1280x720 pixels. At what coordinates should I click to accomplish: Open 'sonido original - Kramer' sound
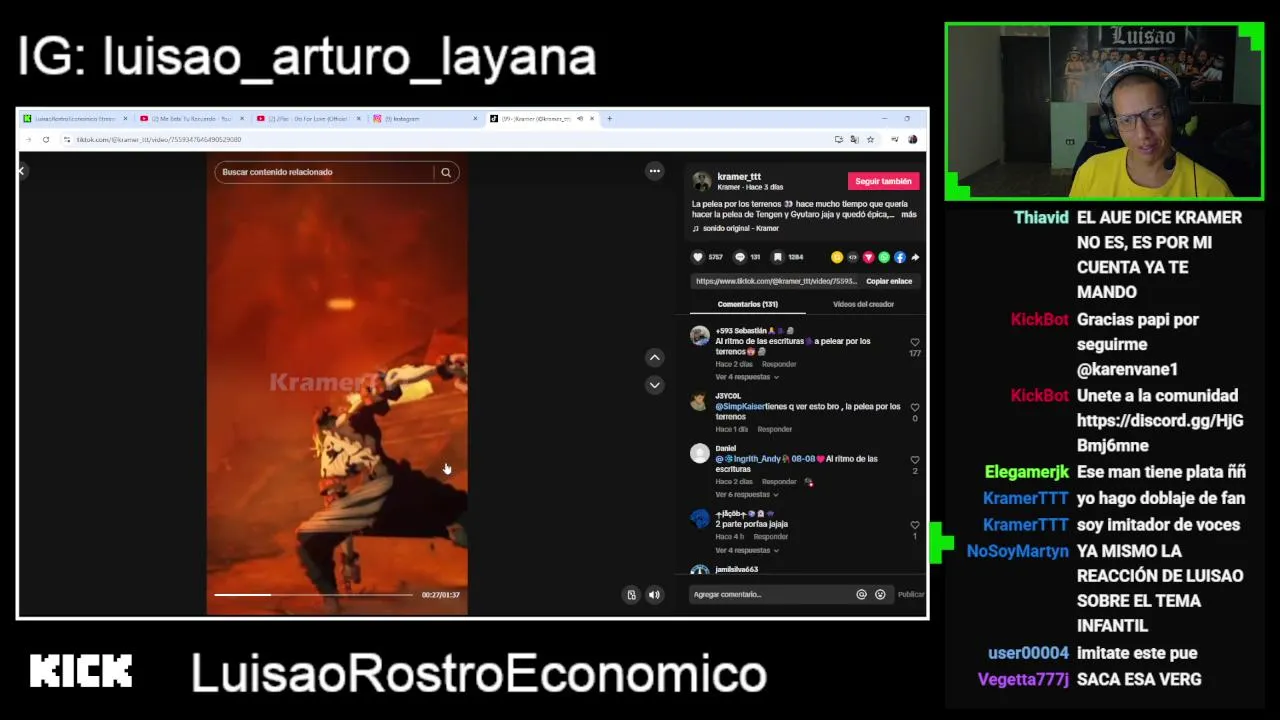click(x=736, y=228)
